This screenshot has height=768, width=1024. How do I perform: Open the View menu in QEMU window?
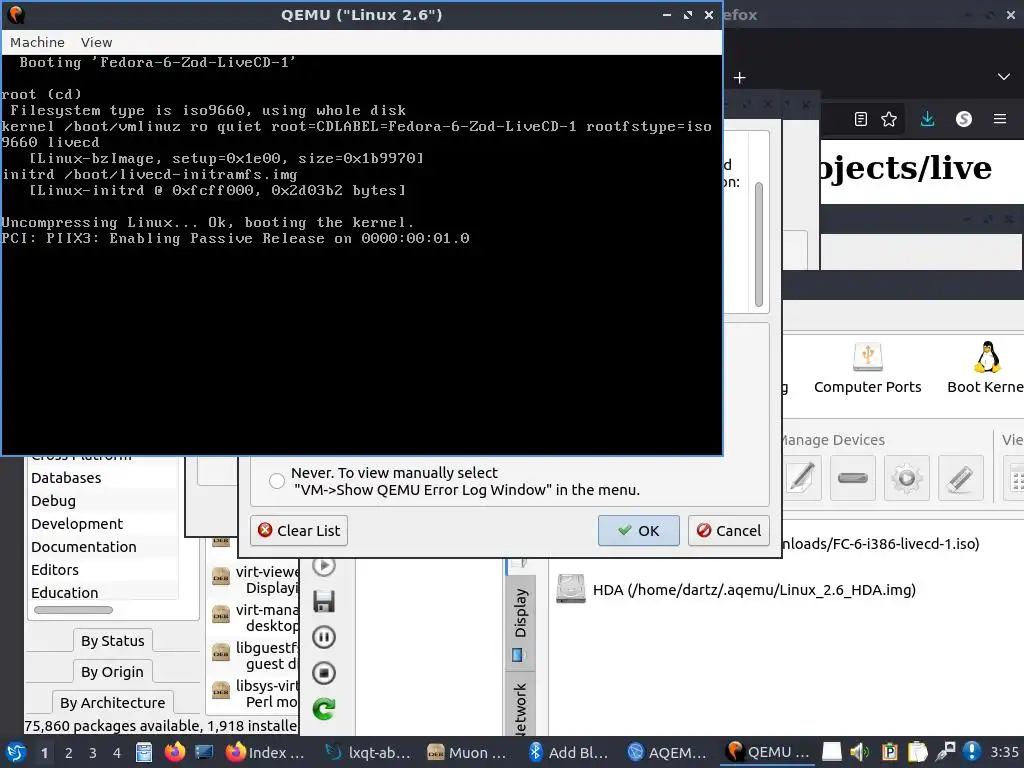97,42
